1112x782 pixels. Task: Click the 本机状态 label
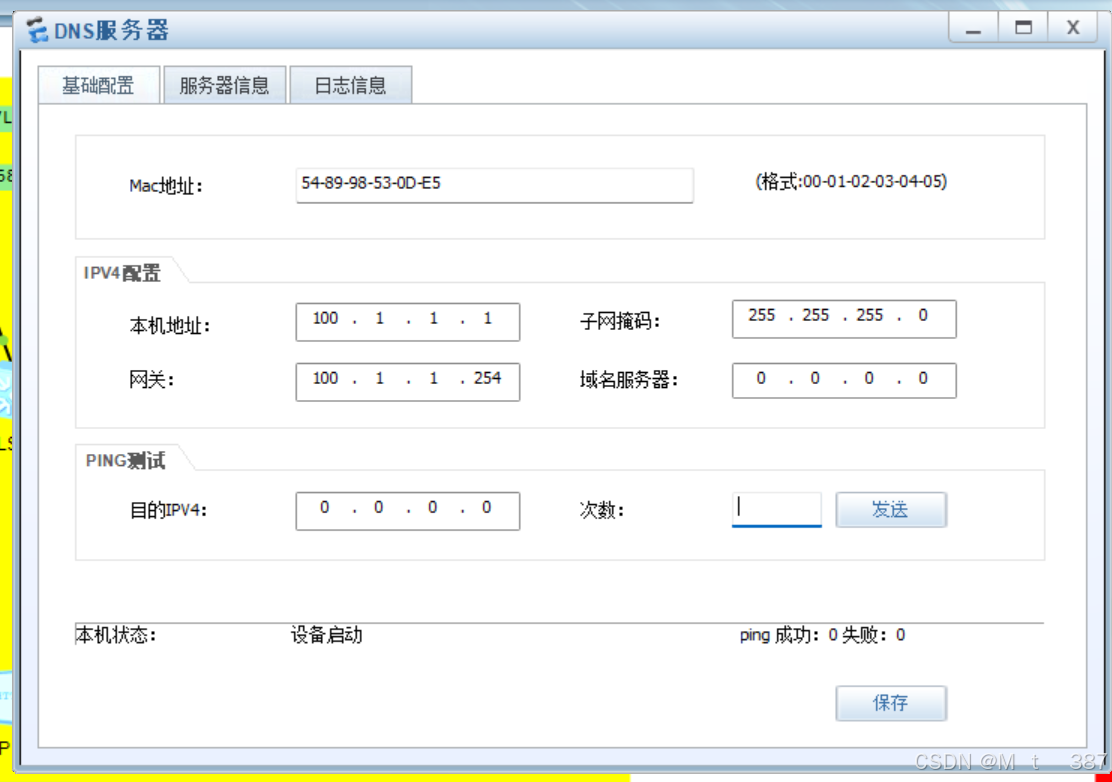pyautogui.click(x=116, y=635)
